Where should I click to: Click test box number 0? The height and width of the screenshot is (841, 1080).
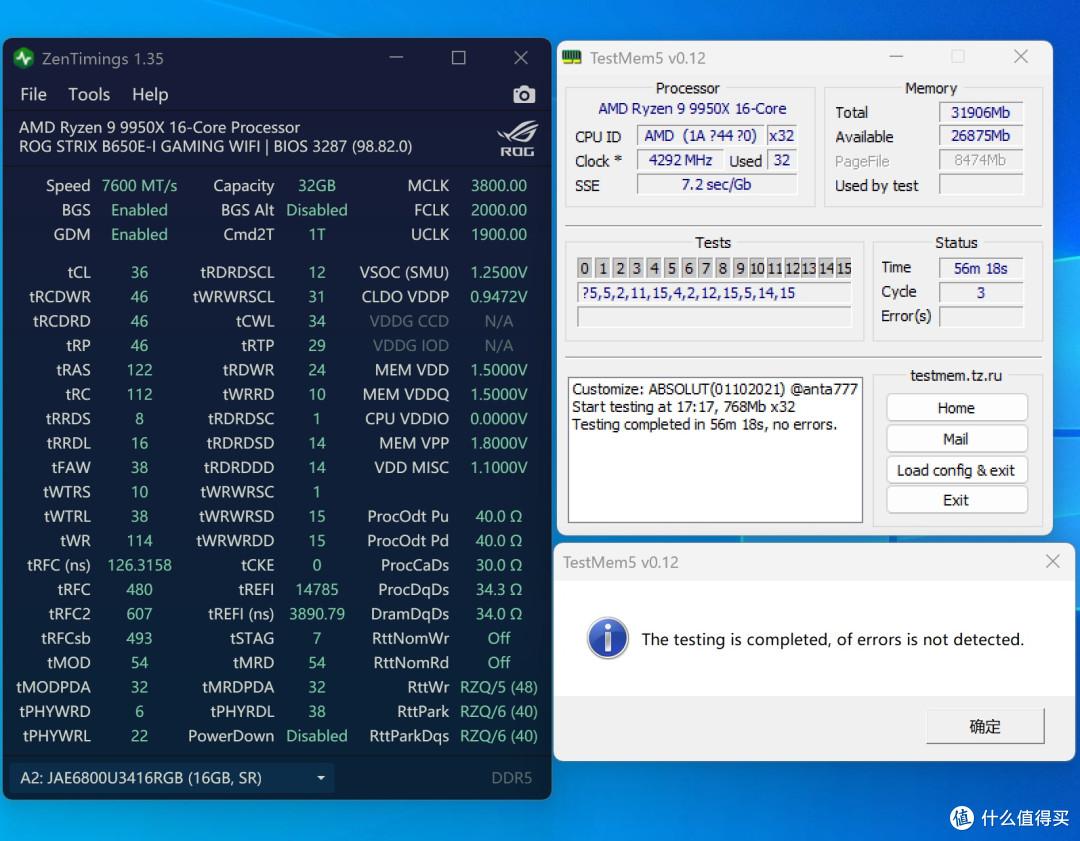point(585,268)
